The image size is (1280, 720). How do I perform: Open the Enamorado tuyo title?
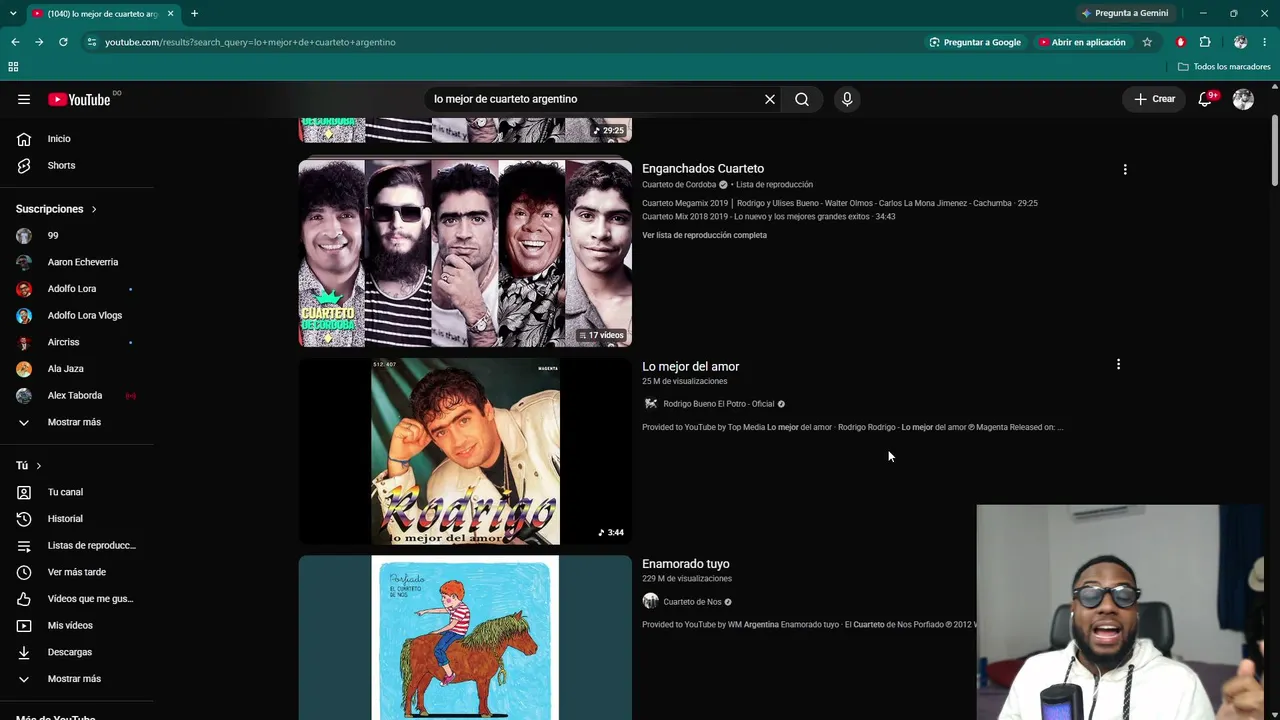coord(686,564)
